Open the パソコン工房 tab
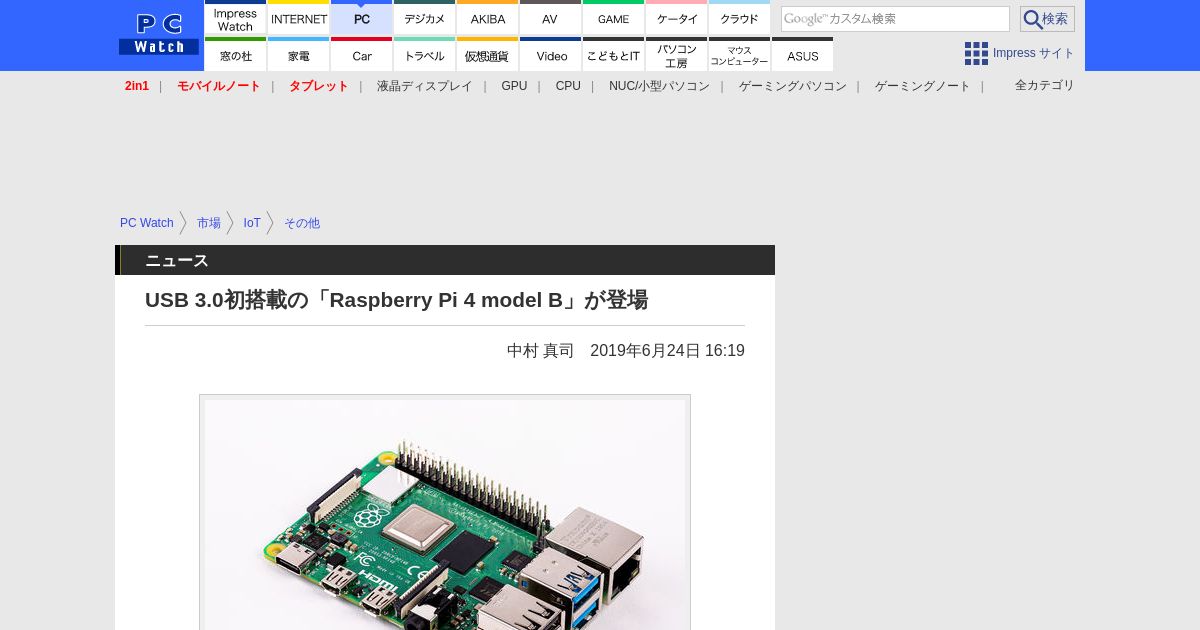This screenshot has width=1200, height=630. point(676,54)
